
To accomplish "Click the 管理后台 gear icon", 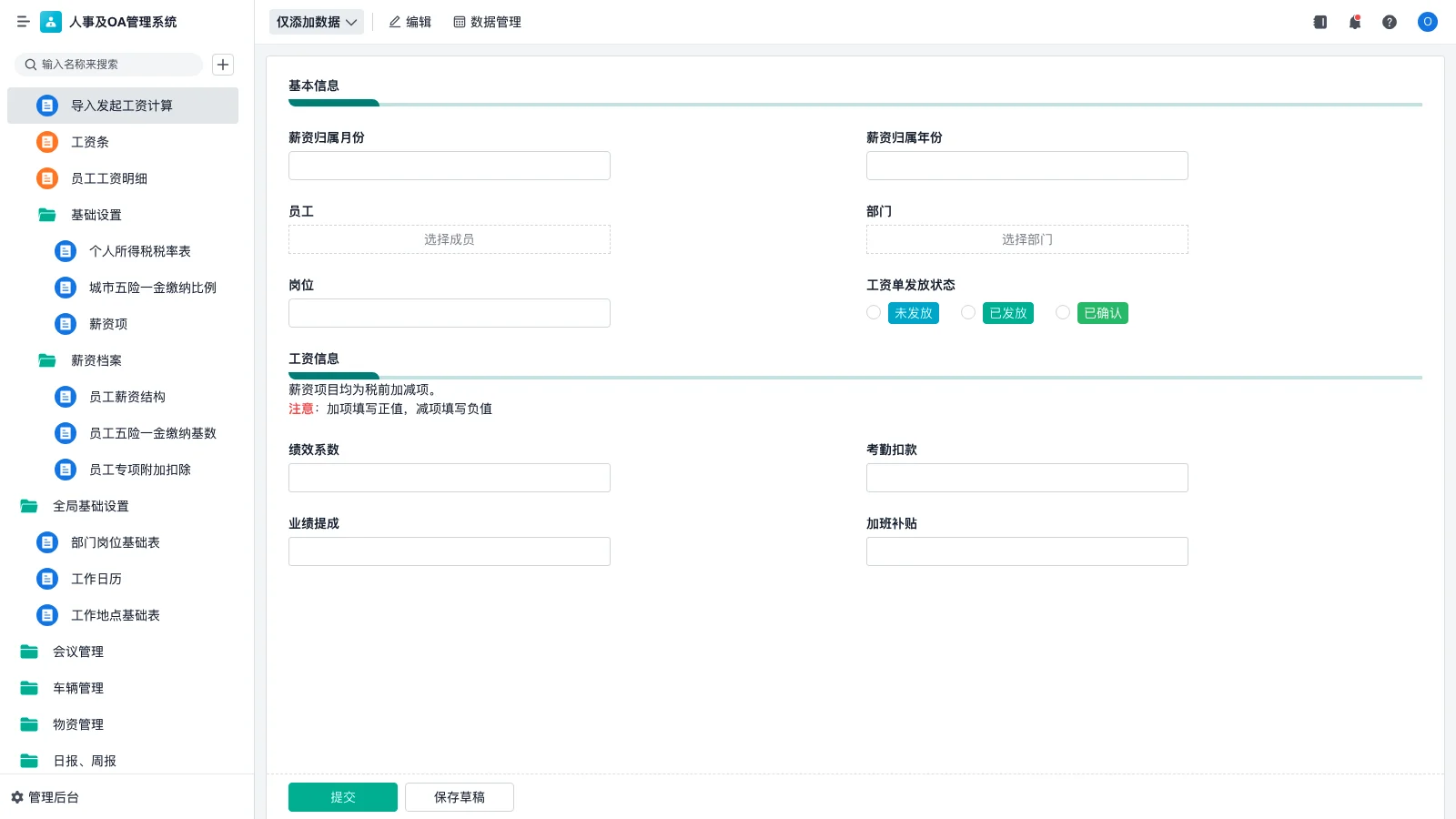I will tap(17, 797).
